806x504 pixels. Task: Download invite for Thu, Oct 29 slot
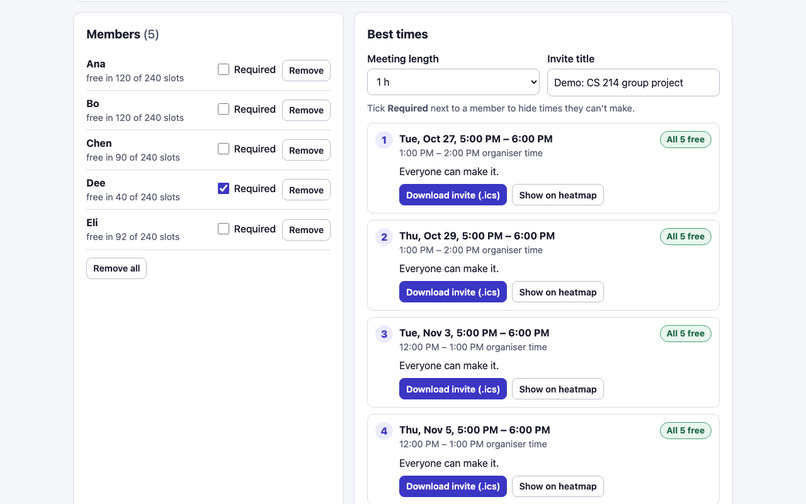pyautogui.click(x=453, y=292)
